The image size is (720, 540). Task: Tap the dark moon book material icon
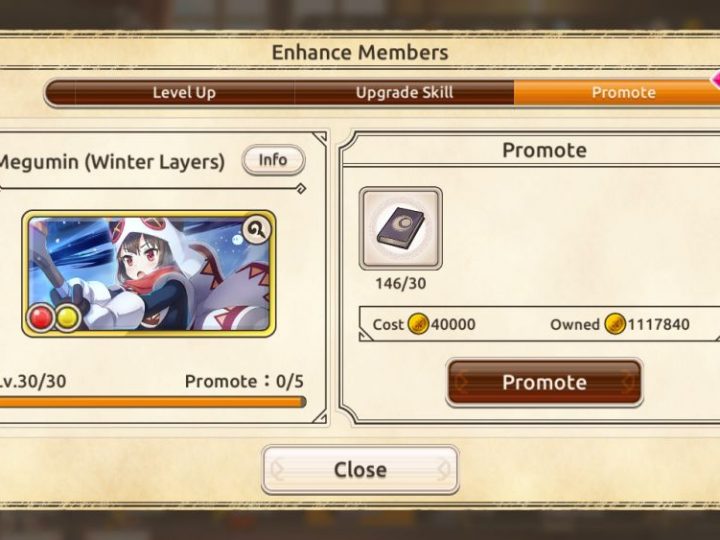400,228
